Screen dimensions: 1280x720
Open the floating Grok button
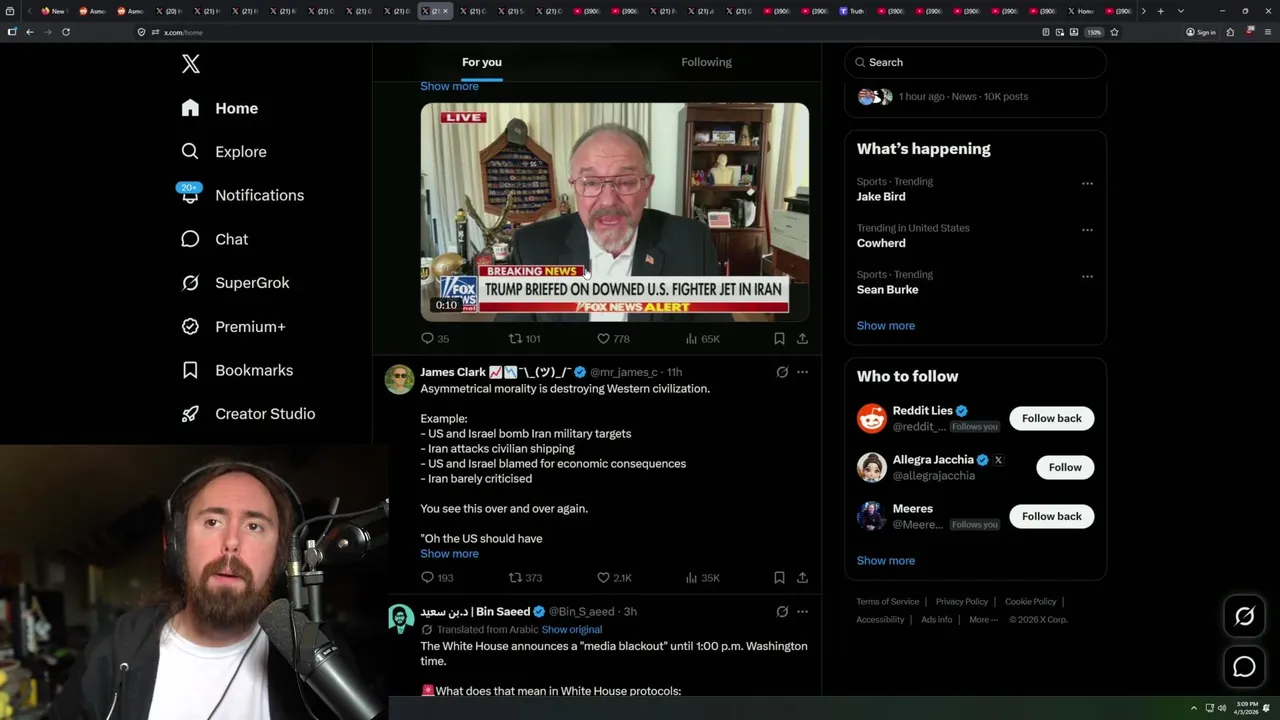click(x=1244, y=617)
